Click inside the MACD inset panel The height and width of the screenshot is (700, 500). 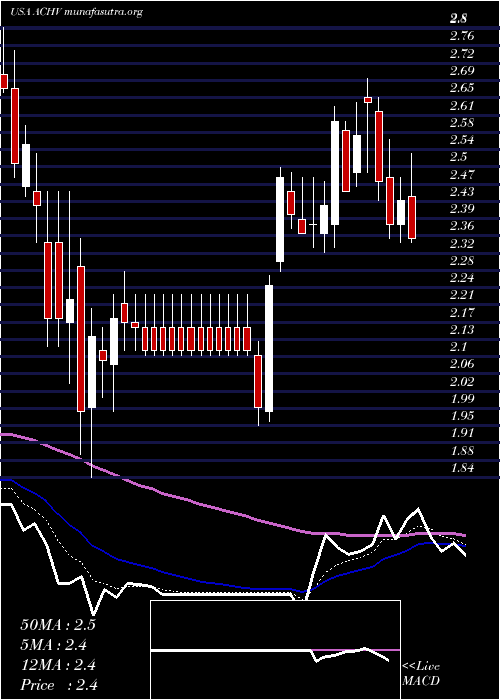point(275,650)
